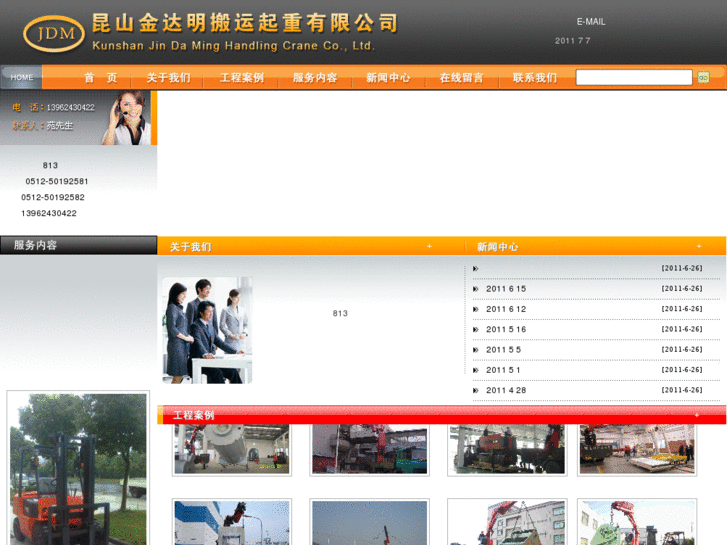This screenshot has height=545, width=727.
Task: Click the business team photo in 关于我们
Action: click(207, 330)
